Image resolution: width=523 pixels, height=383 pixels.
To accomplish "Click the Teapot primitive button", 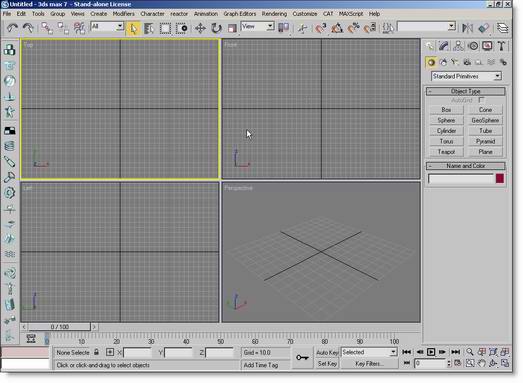I will [x=446, y=152].
